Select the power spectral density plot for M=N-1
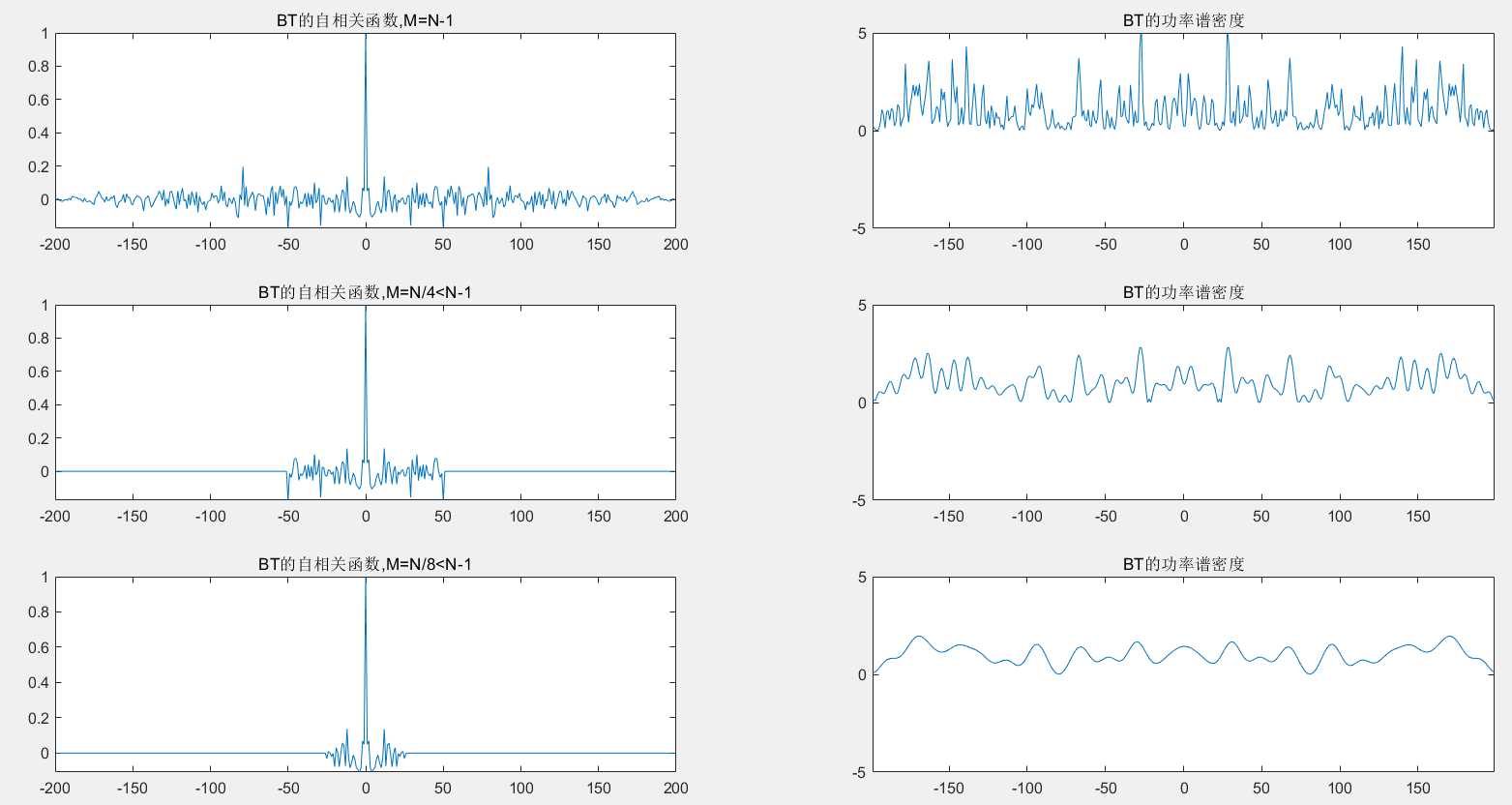Viewport: 1512px width, 805px height. click(1183, 131)
